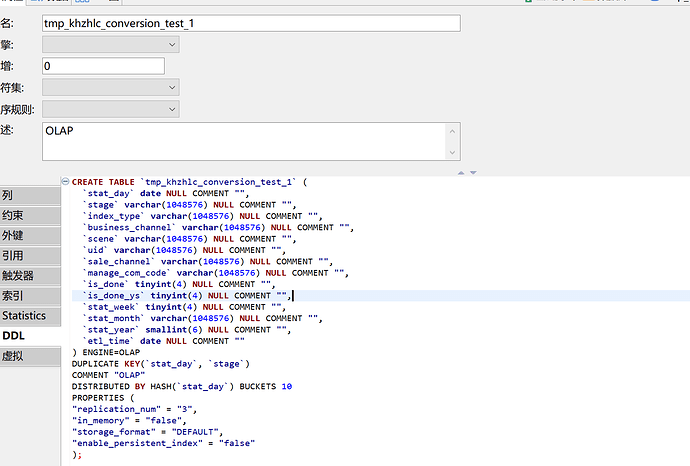Screen dimensions: 690x466
Task: Click the "in_memory" = "false" line
Action: [129, 421]
